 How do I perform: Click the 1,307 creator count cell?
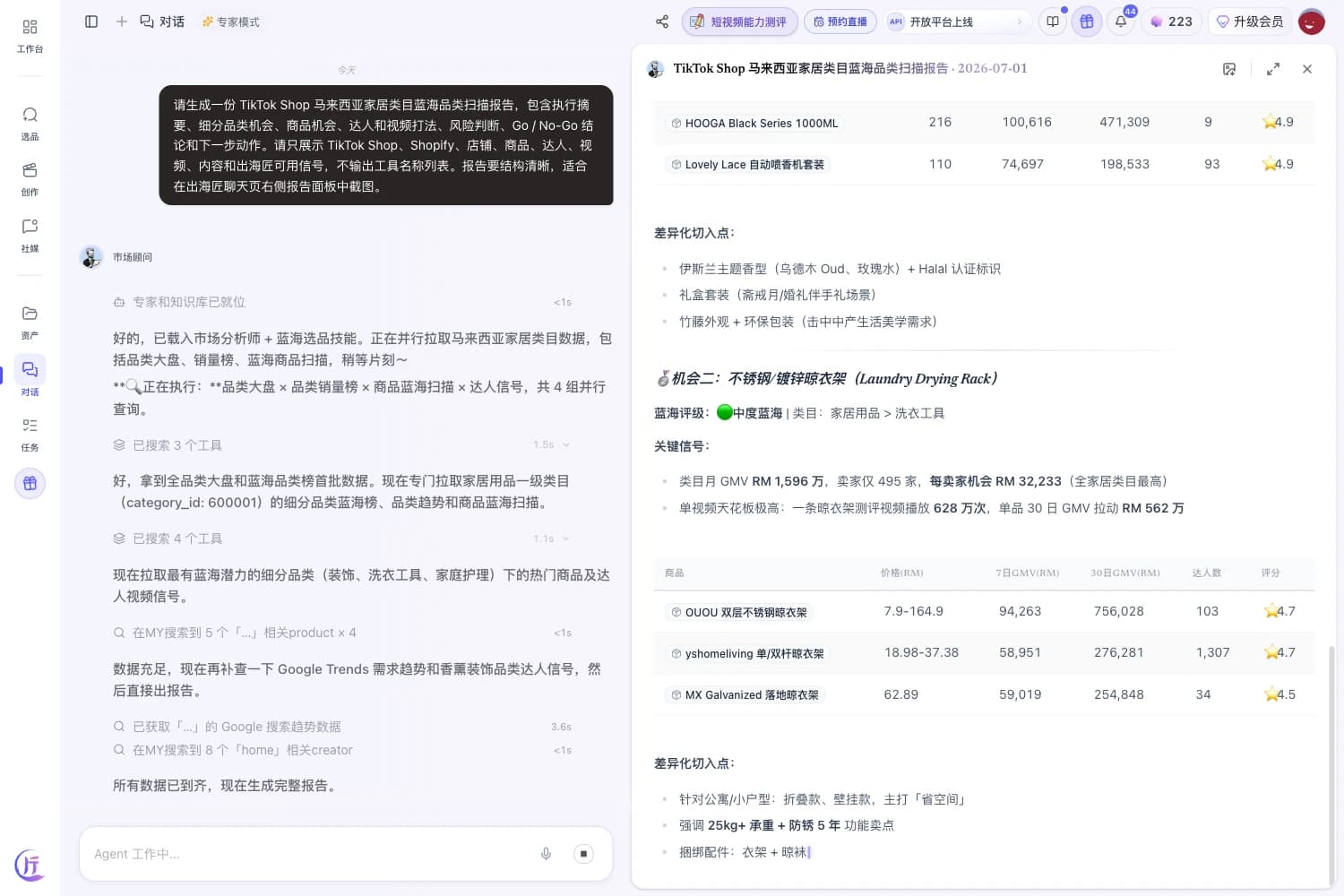click(x=1212, y=652)
